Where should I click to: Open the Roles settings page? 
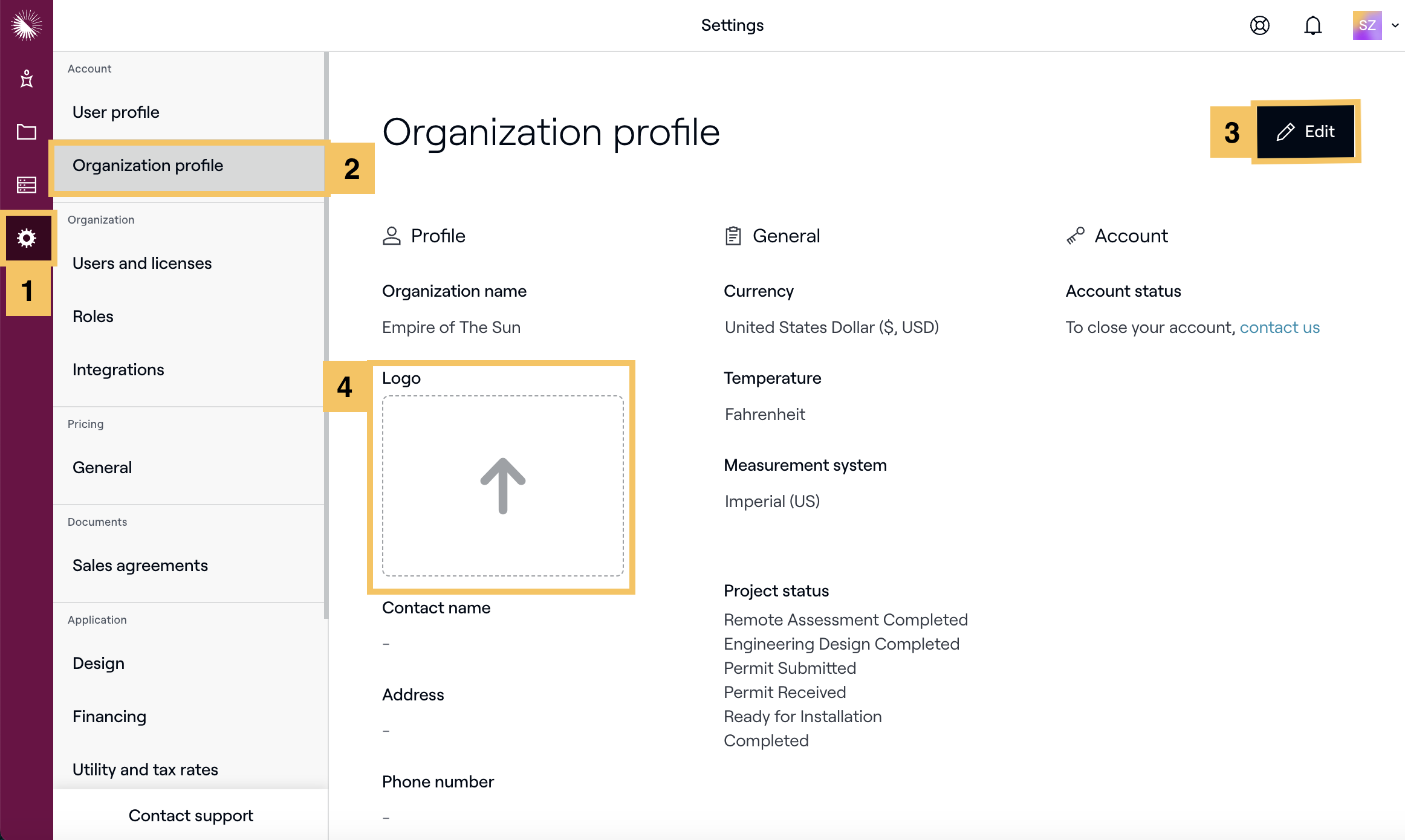93,317
